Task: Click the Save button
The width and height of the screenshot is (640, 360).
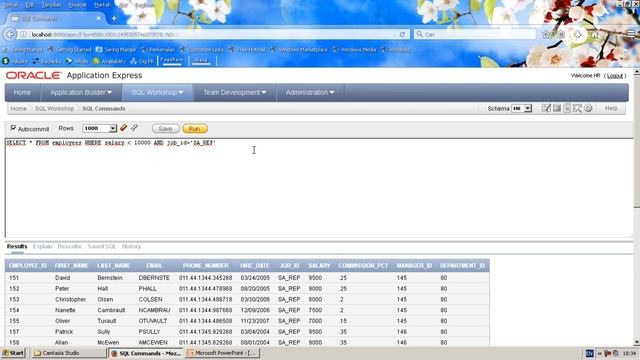Action: tap(165, 129)
